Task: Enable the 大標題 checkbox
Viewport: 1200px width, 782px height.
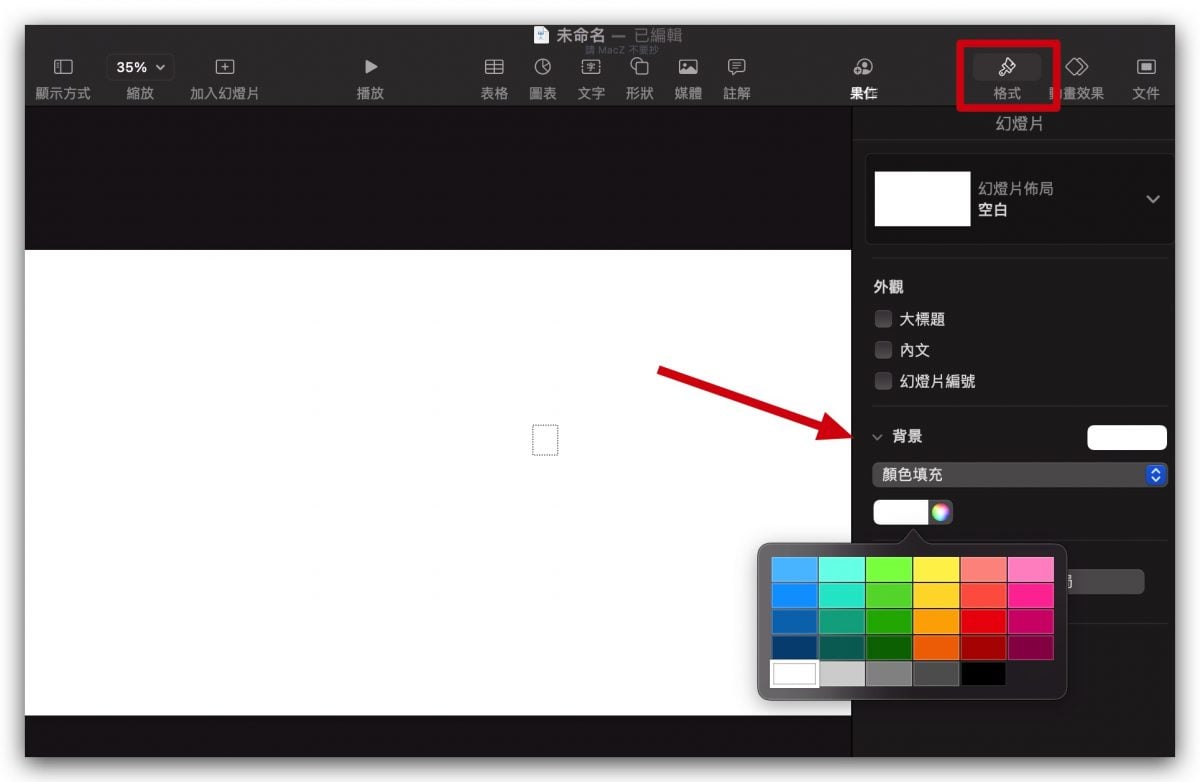Action: pos(883,319)
